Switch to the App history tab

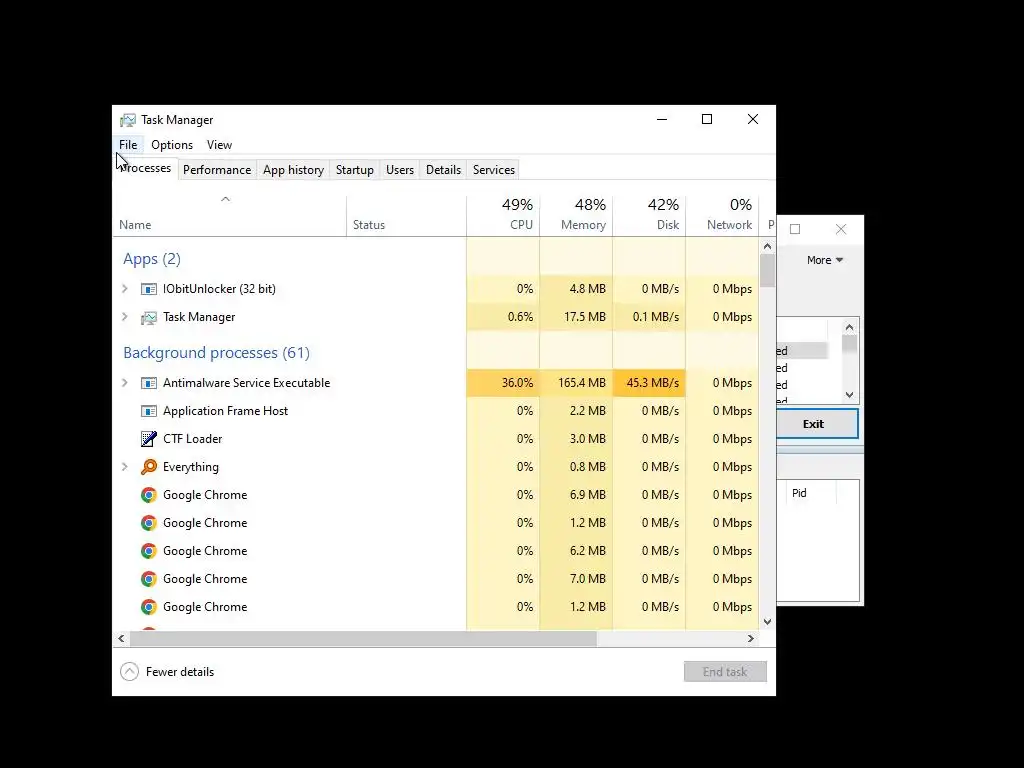coord(293,170)
